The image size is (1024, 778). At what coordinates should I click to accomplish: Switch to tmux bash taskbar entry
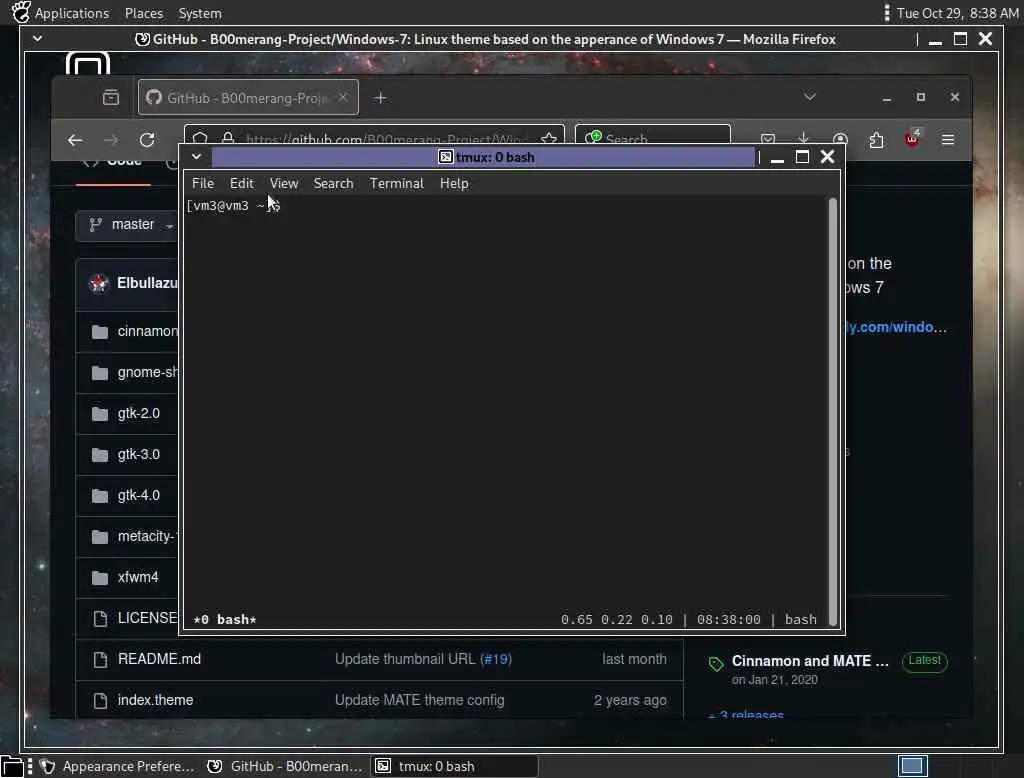[455, 766]
